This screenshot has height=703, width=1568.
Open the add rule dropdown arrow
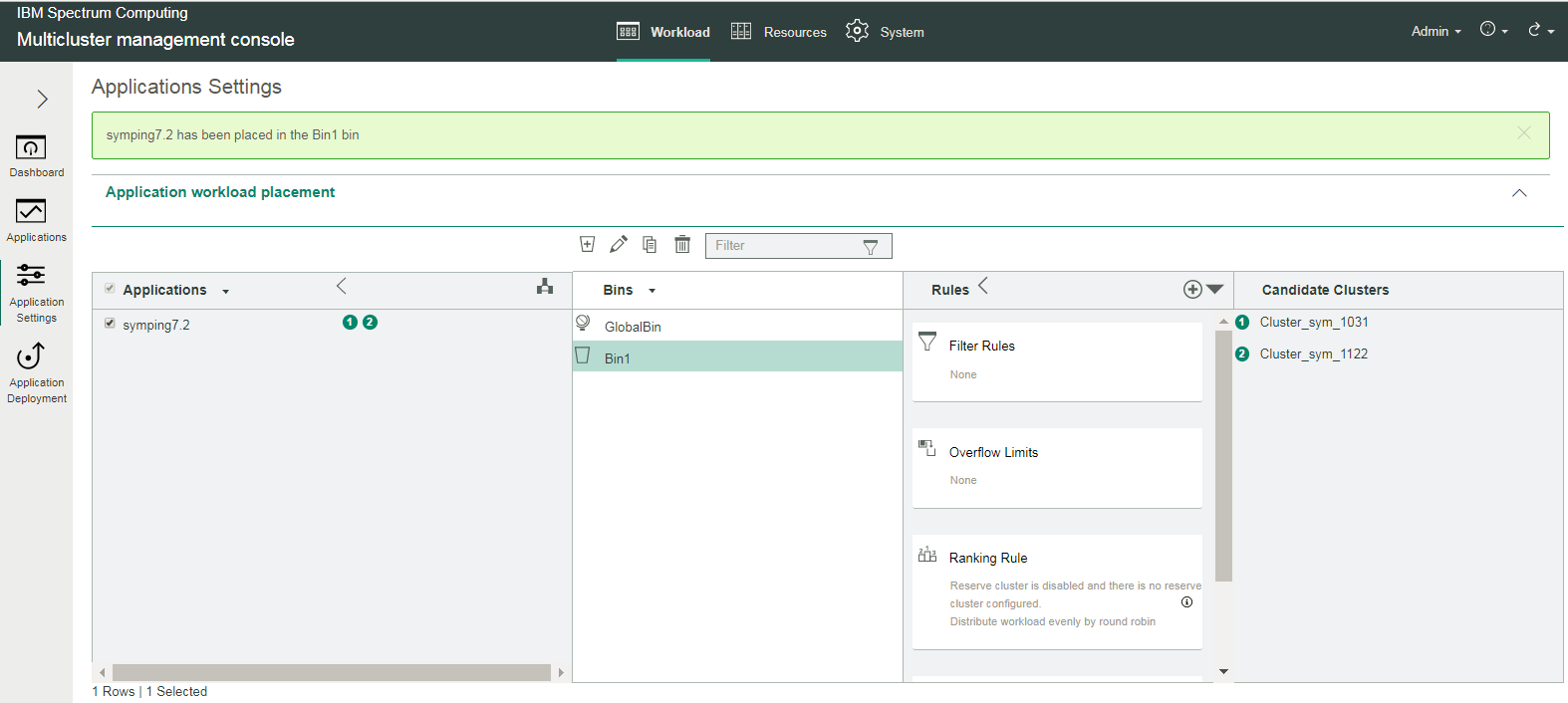point(1214,289)
